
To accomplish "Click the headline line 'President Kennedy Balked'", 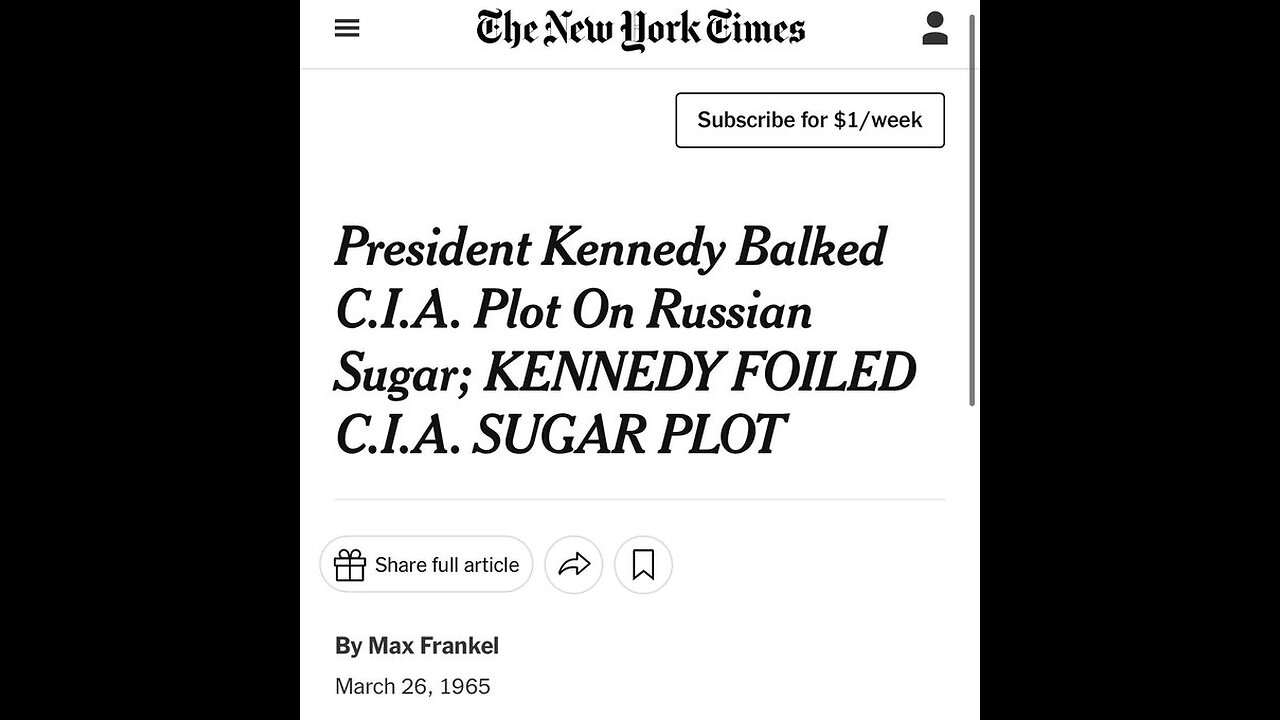I will coord(610,247).
